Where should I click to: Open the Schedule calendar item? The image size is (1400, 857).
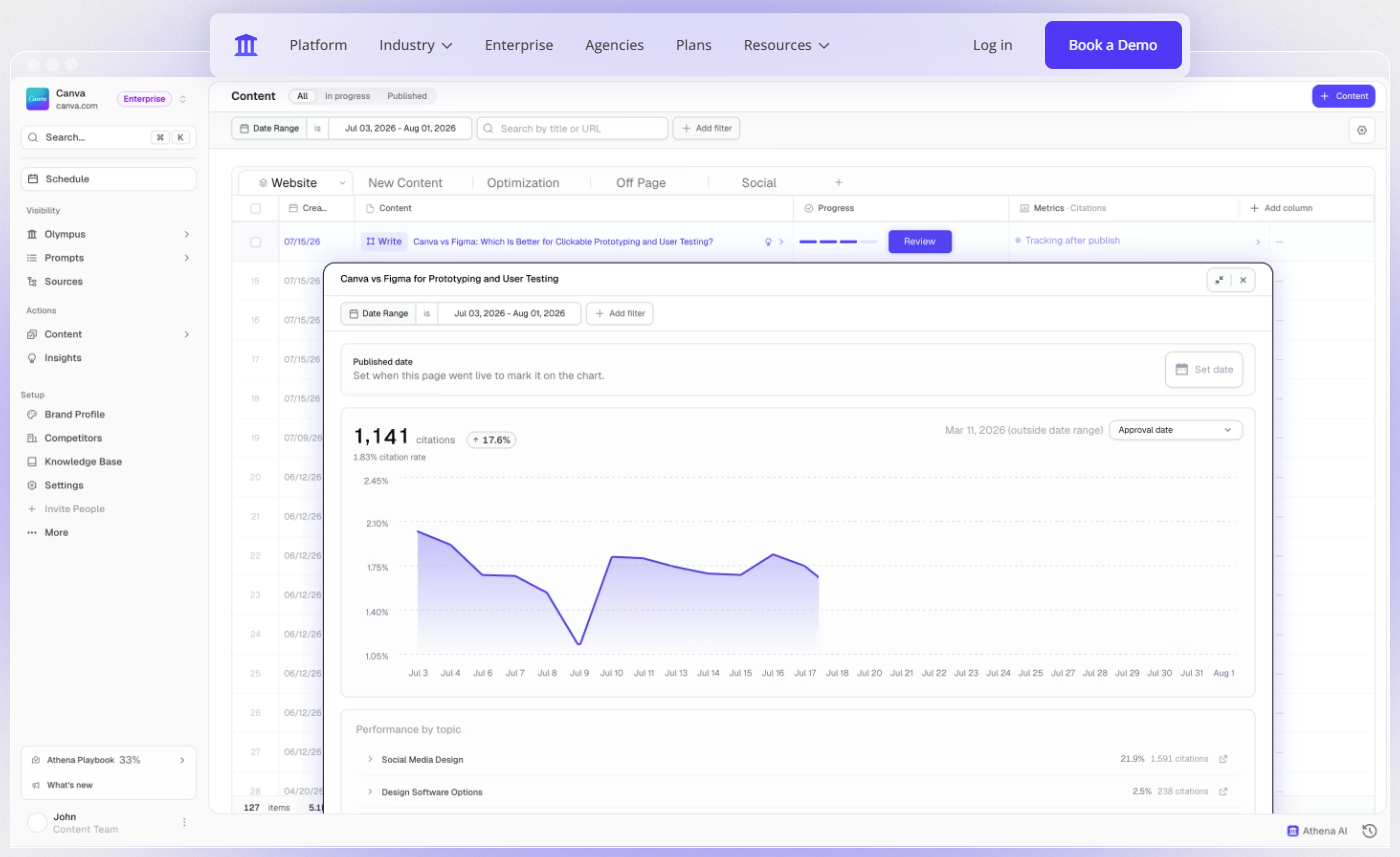tap(108, 179)
